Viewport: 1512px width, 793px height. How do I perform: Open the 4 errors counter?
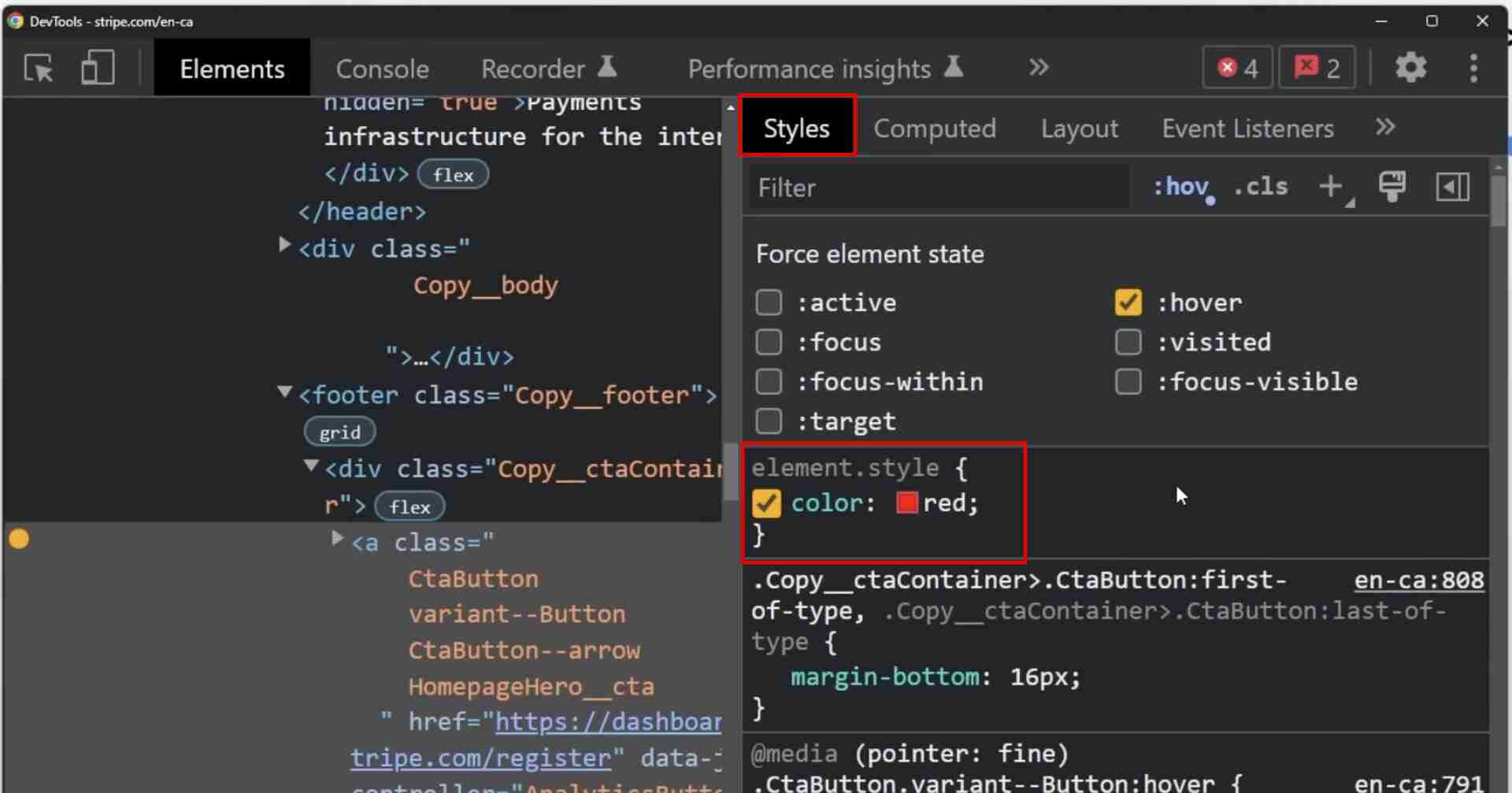1237,68
